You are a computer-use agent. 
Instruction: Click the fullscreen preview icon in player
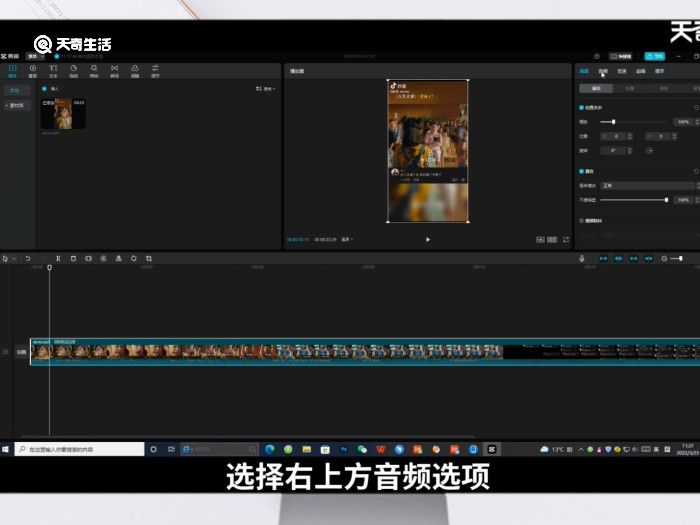pyautogui.click(x=566, y=240)
